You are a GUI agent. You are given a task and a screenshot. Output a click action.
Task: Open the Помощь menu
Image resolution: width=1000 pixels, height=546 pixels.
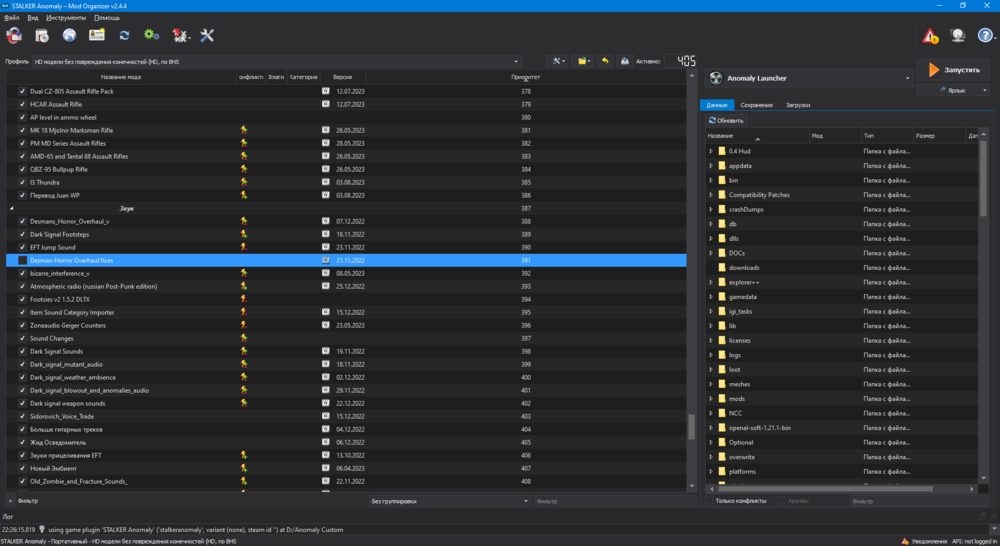107,18
